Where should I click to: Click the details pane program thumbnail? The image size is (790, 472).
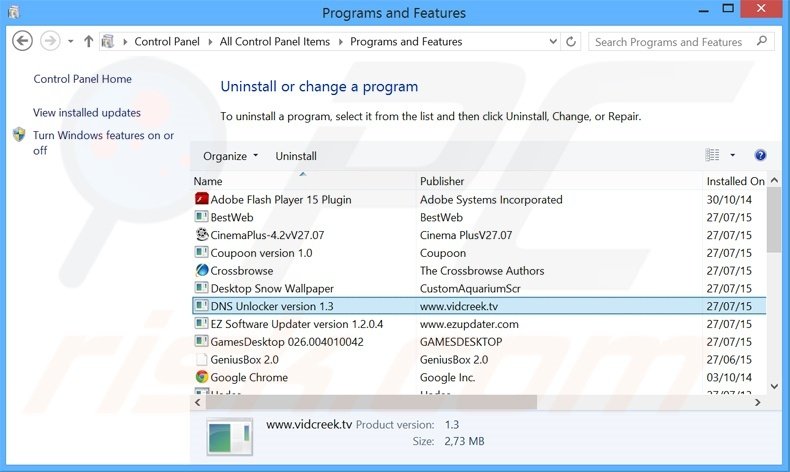click(230, 437)
